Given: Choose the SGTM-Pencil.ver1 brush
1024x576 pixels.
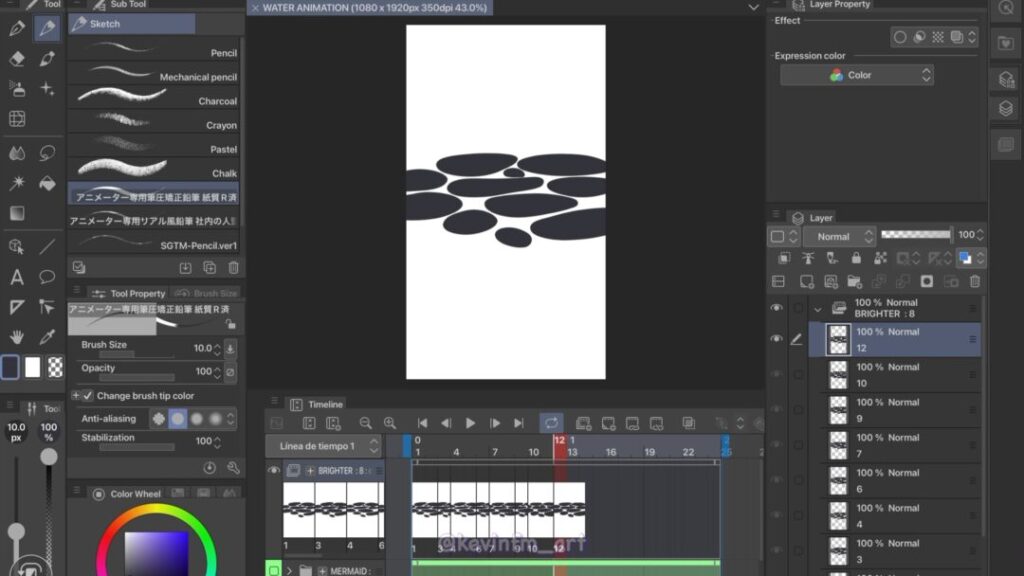Looking at the screenshot, I should tap(153, 242).
